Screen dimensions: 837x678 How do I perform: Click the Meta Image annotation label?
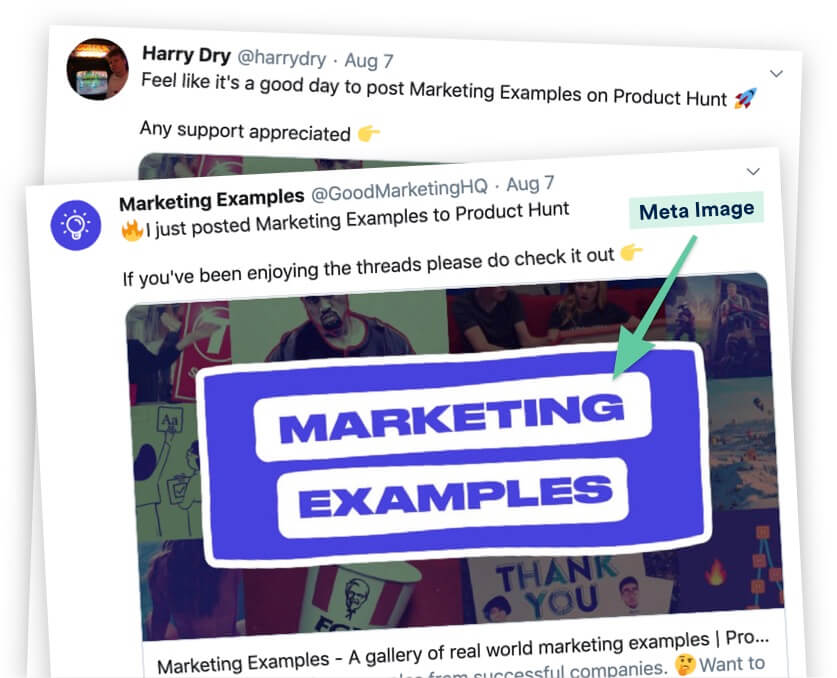pos(697,210)
